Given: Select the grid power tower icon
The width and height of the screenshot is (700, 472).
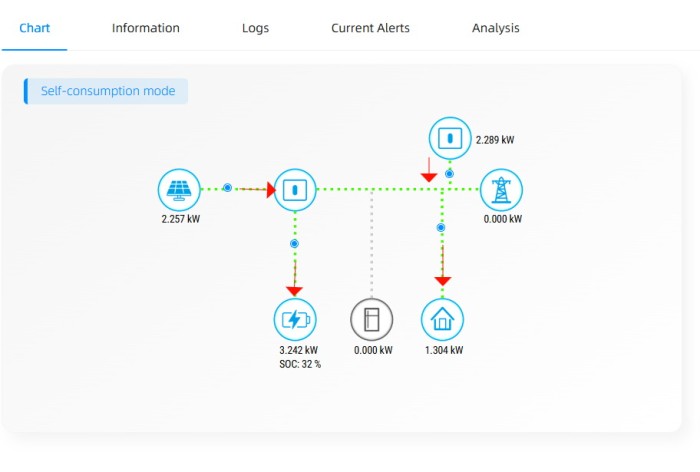Looking at the screenshot, I should point(501,189).
